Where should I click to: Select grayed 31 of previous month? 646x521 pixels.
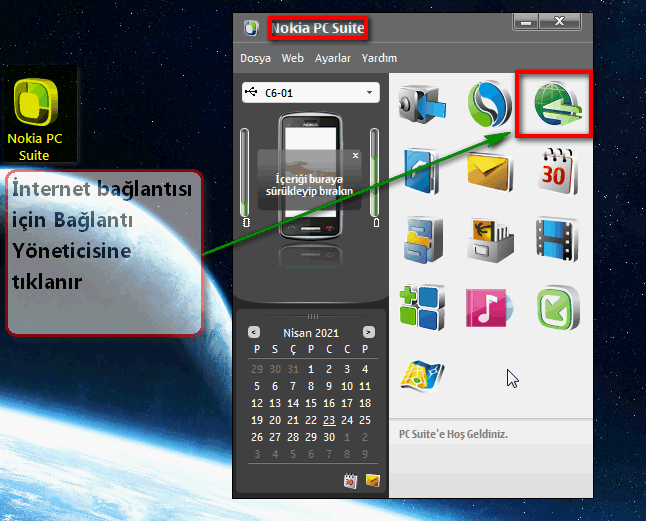293,369
